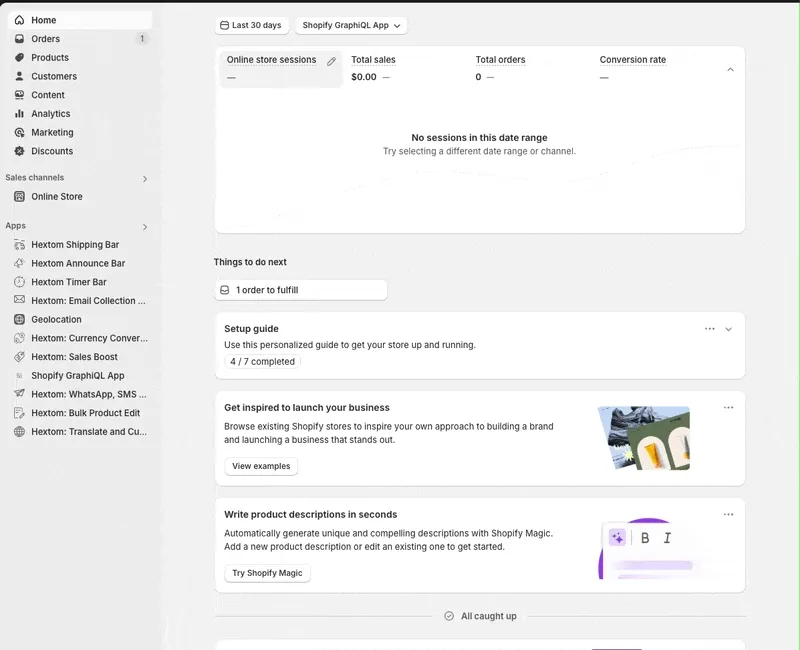This screenshot has height=650, width=800.
Task: Click the Hextom Shipping Bar icon
Action: [x=19, y=245]
